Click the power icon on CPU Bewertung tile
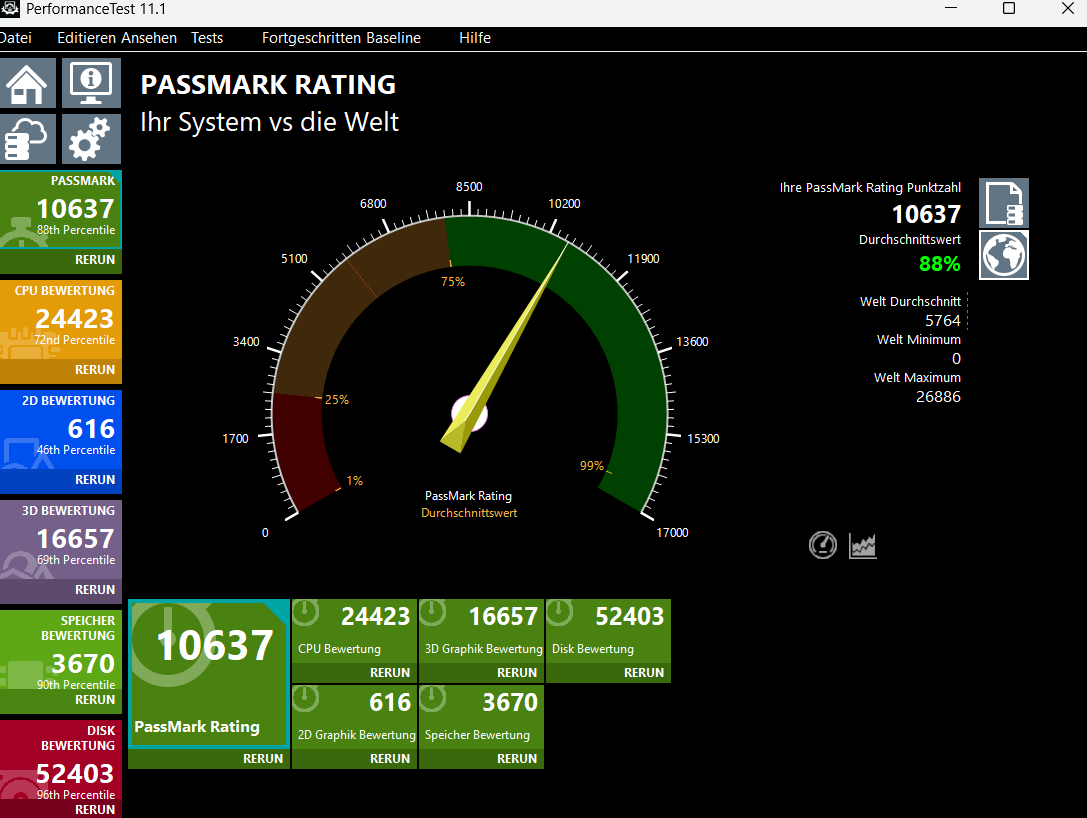The image size is (1087, 818). pyautogui.click(x=306, y=612)
